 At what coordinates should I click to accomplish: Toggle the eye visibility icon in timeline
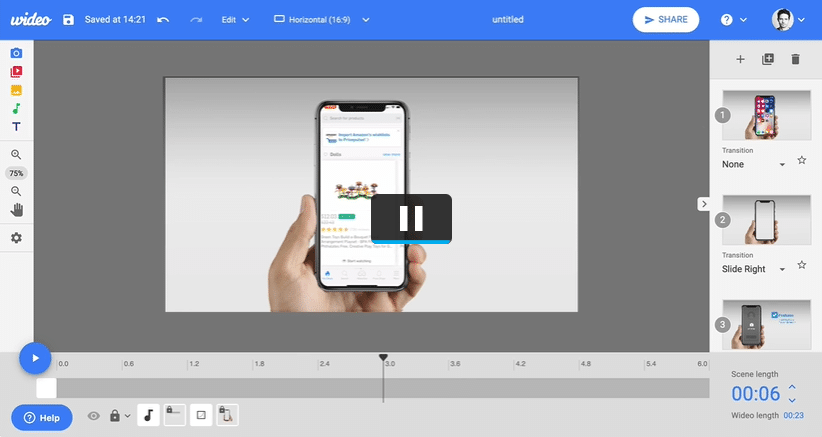pyautogui.click(x=94, y=415)
